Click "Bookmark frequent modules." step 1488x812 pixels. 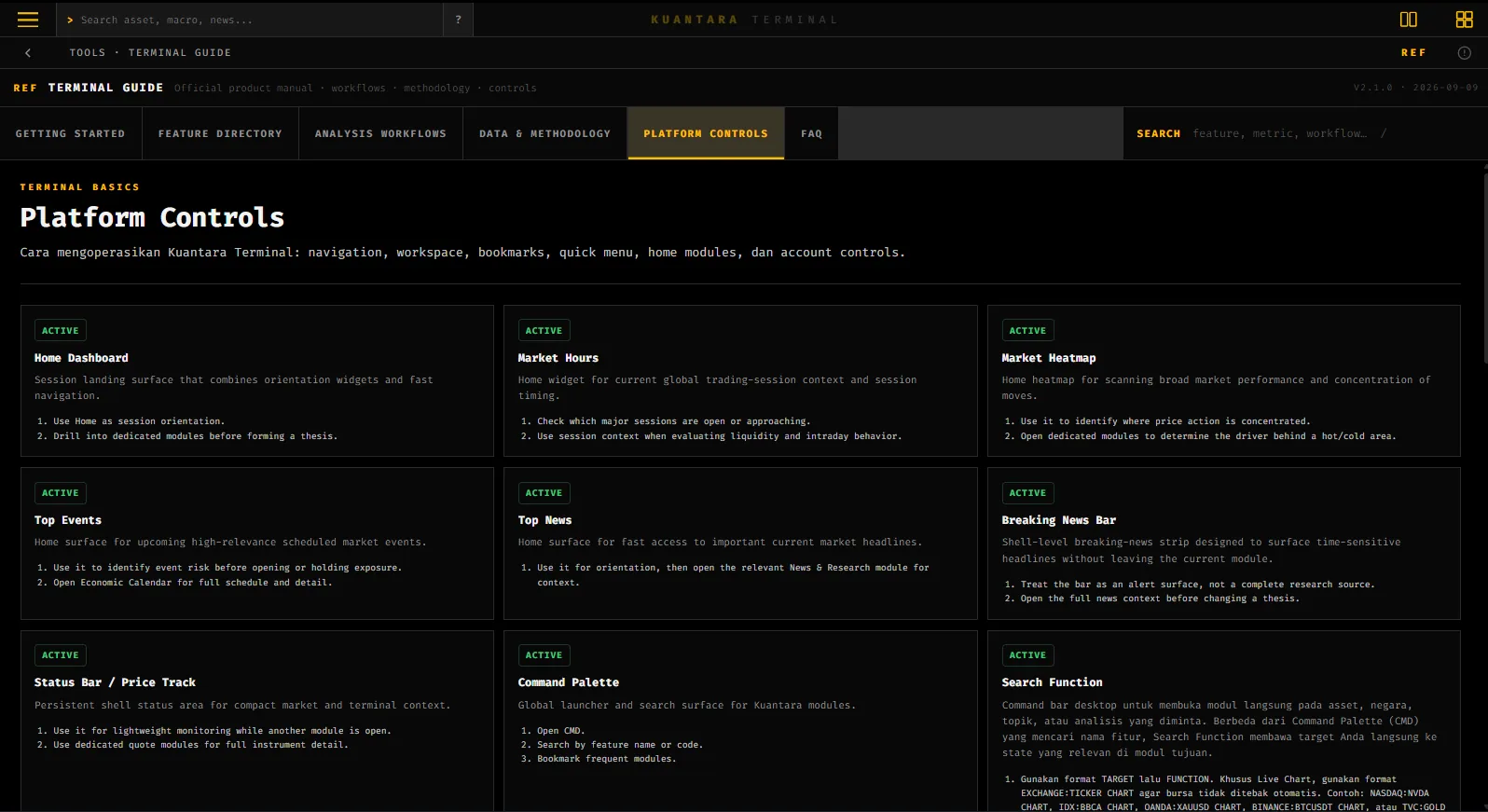click(x=607, y=759)
